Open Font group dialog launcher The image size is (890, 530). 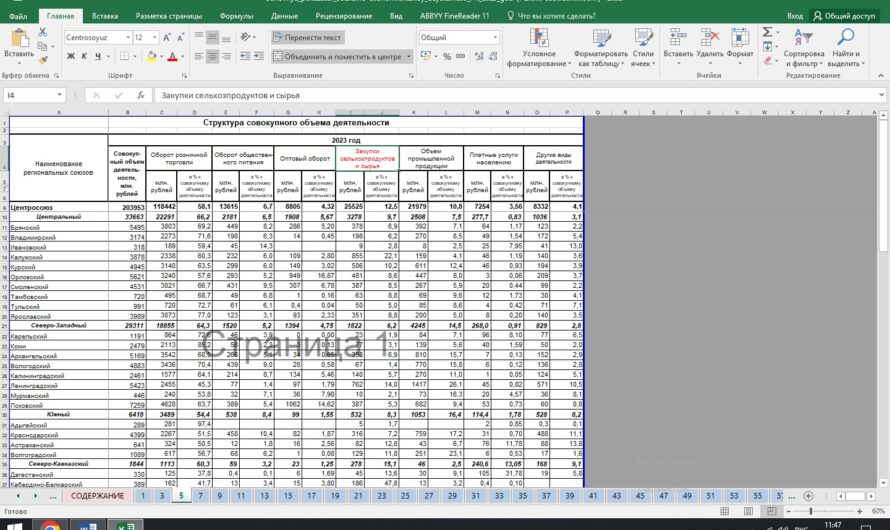[x=184, y=75]
